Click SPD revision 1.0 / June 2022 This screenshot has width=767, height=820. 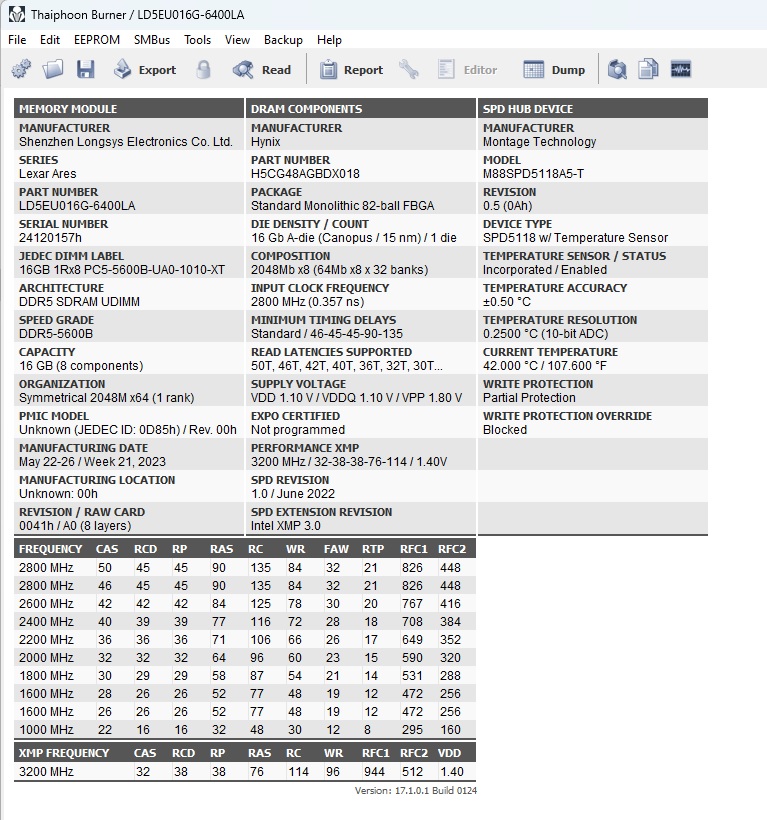coord(293,494)
